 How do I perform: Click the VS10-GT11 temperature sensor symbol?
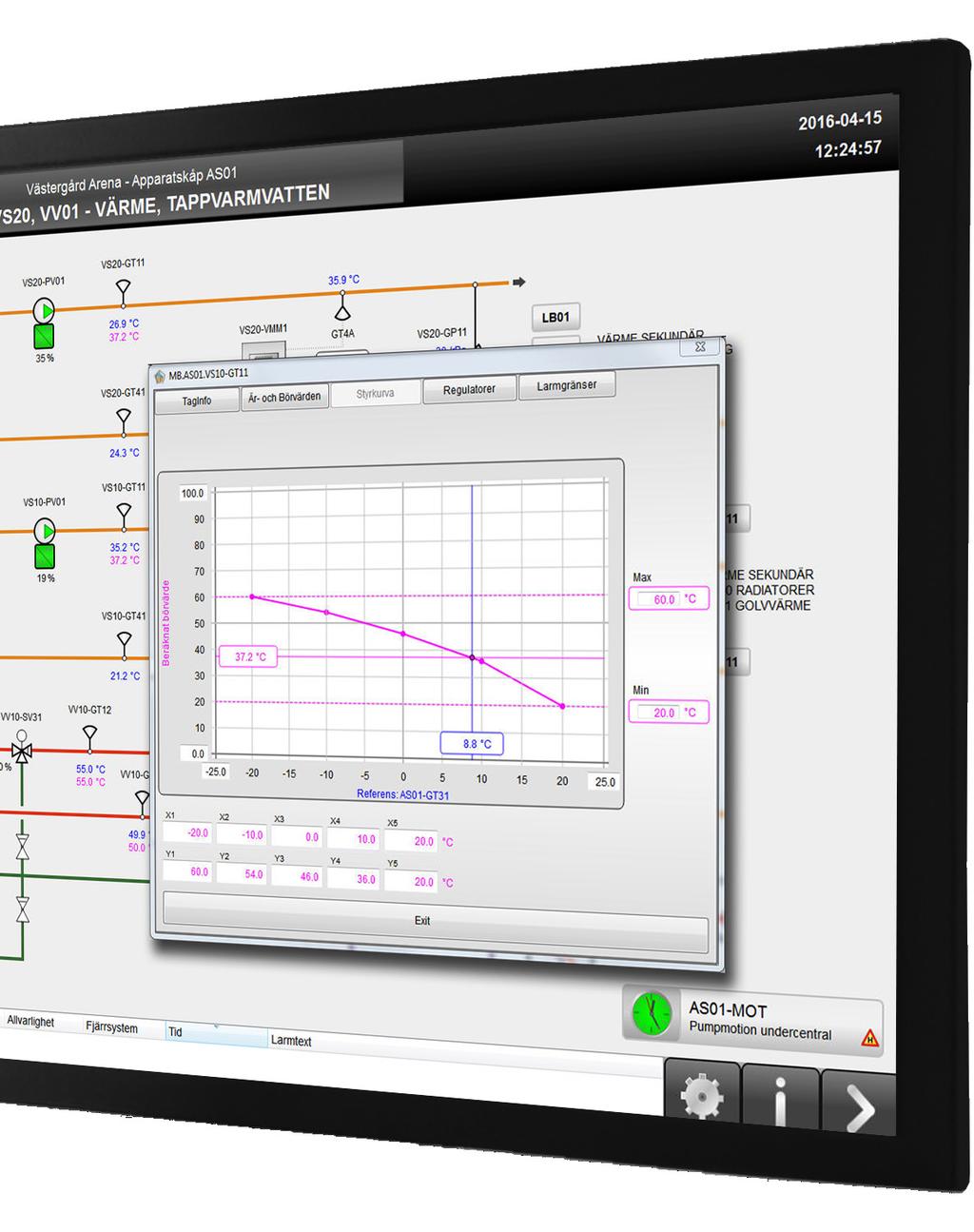(124, 514)
